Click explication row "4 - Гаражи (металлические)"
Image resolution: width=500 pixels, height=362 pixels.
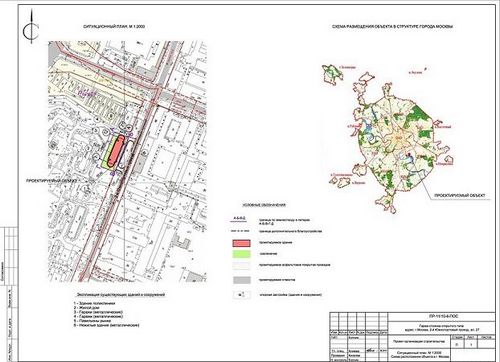(98, 316)
